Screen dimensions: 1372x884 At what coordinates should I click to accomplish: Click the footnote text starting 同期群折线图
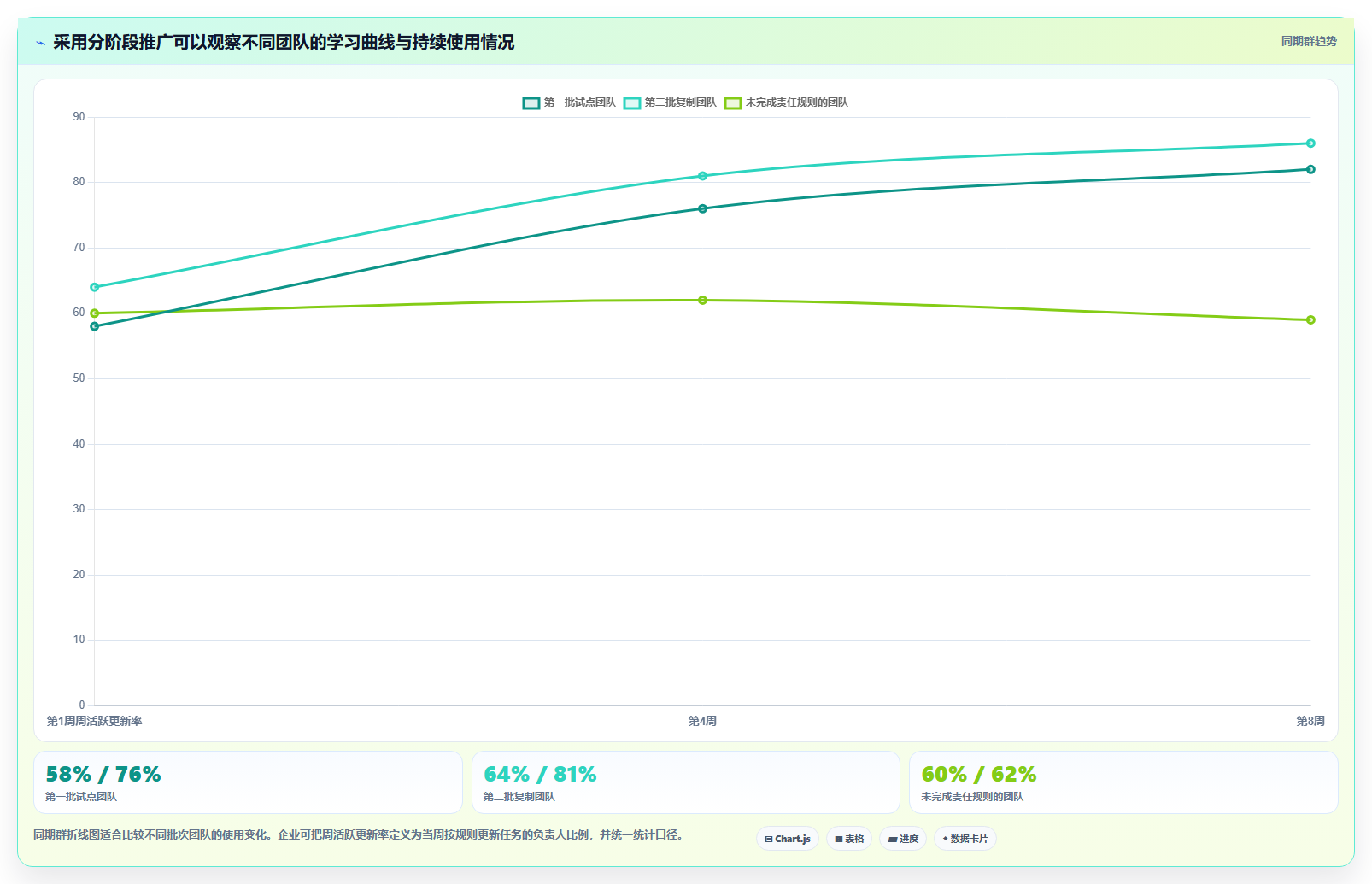359,835
